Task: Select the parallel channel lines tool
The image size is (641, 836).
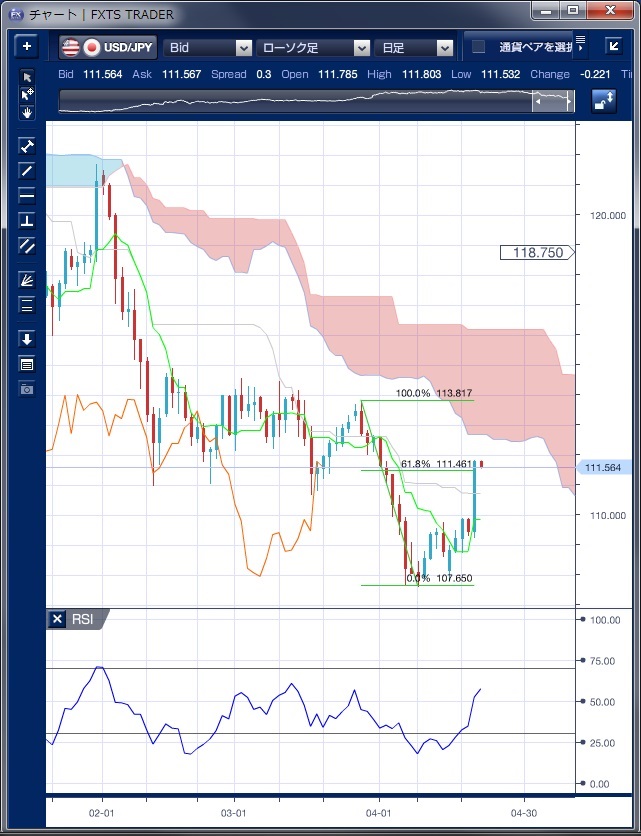Action: pos(27,245)
